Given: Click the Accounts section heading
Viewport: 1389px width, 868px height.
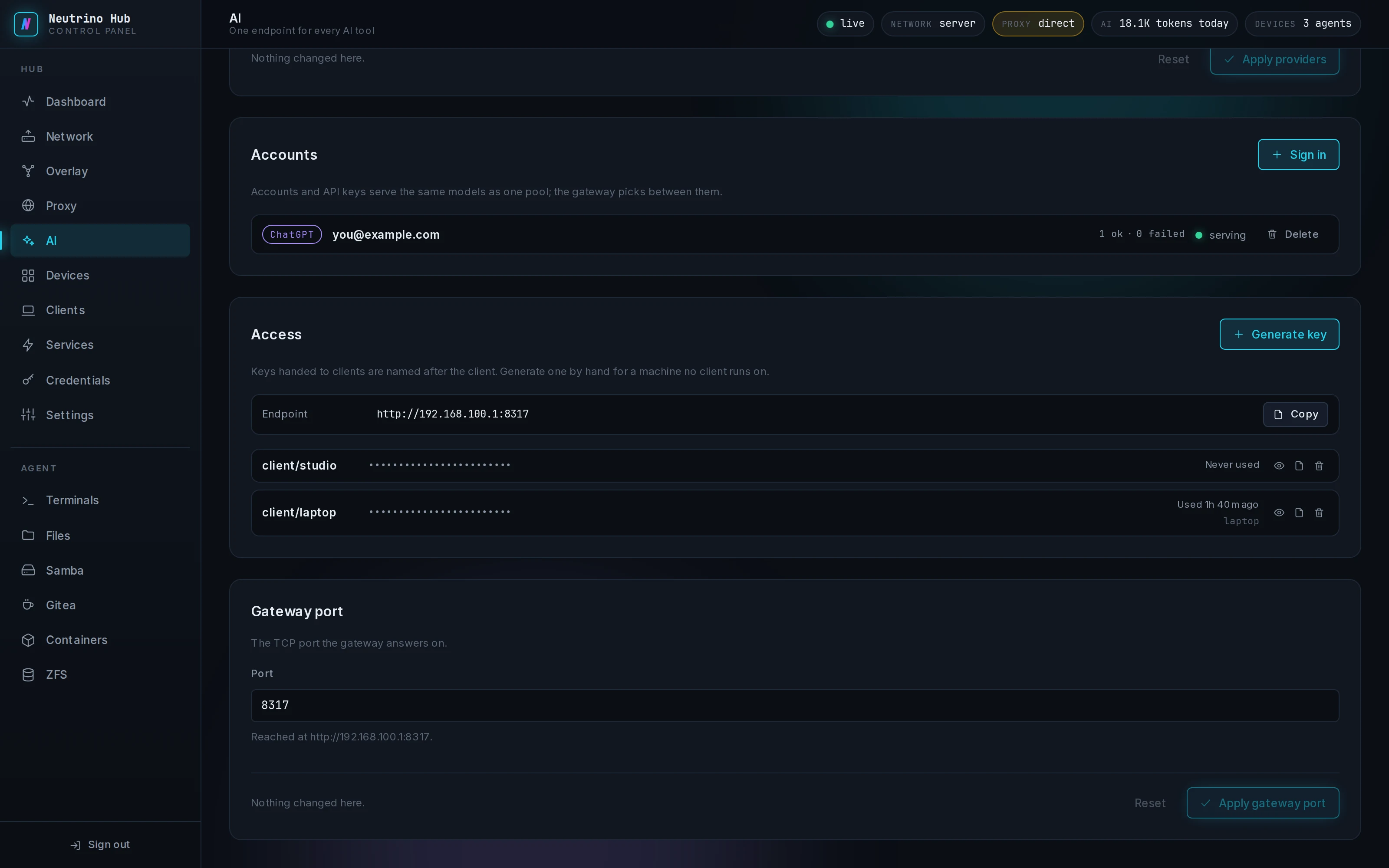Looking at the screenshot, I should point(284,155).
